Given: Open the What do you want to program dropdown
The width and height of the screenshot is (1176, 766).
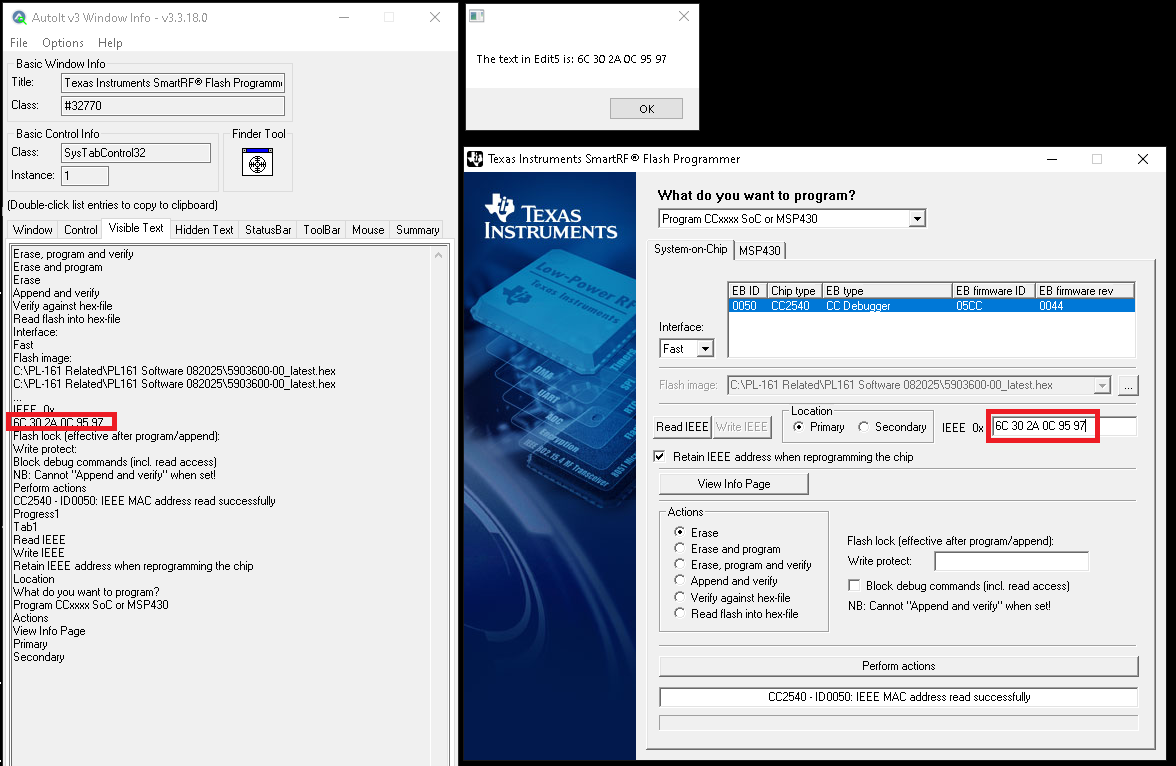Looking at the screenshot, I should coord(917,219).
